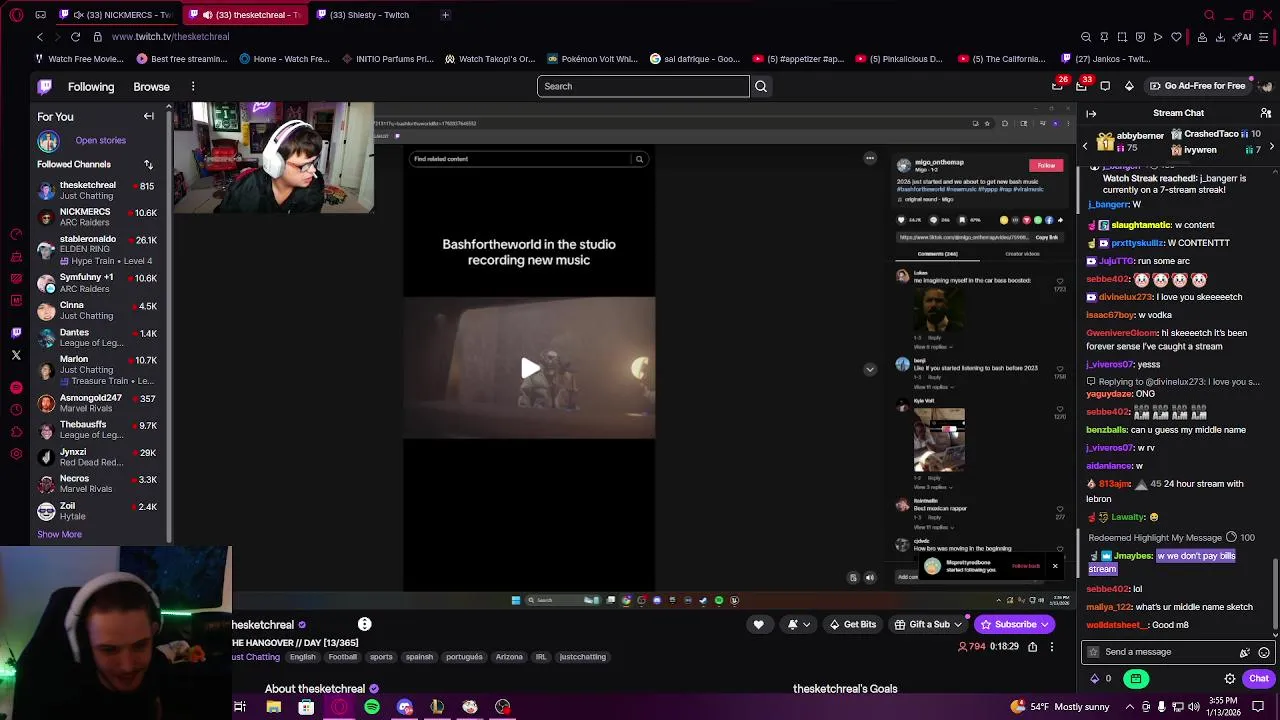The image size is (1280, 720).
Task: Toggle notification bell for thesketchreal
Action: pos(796,625)
